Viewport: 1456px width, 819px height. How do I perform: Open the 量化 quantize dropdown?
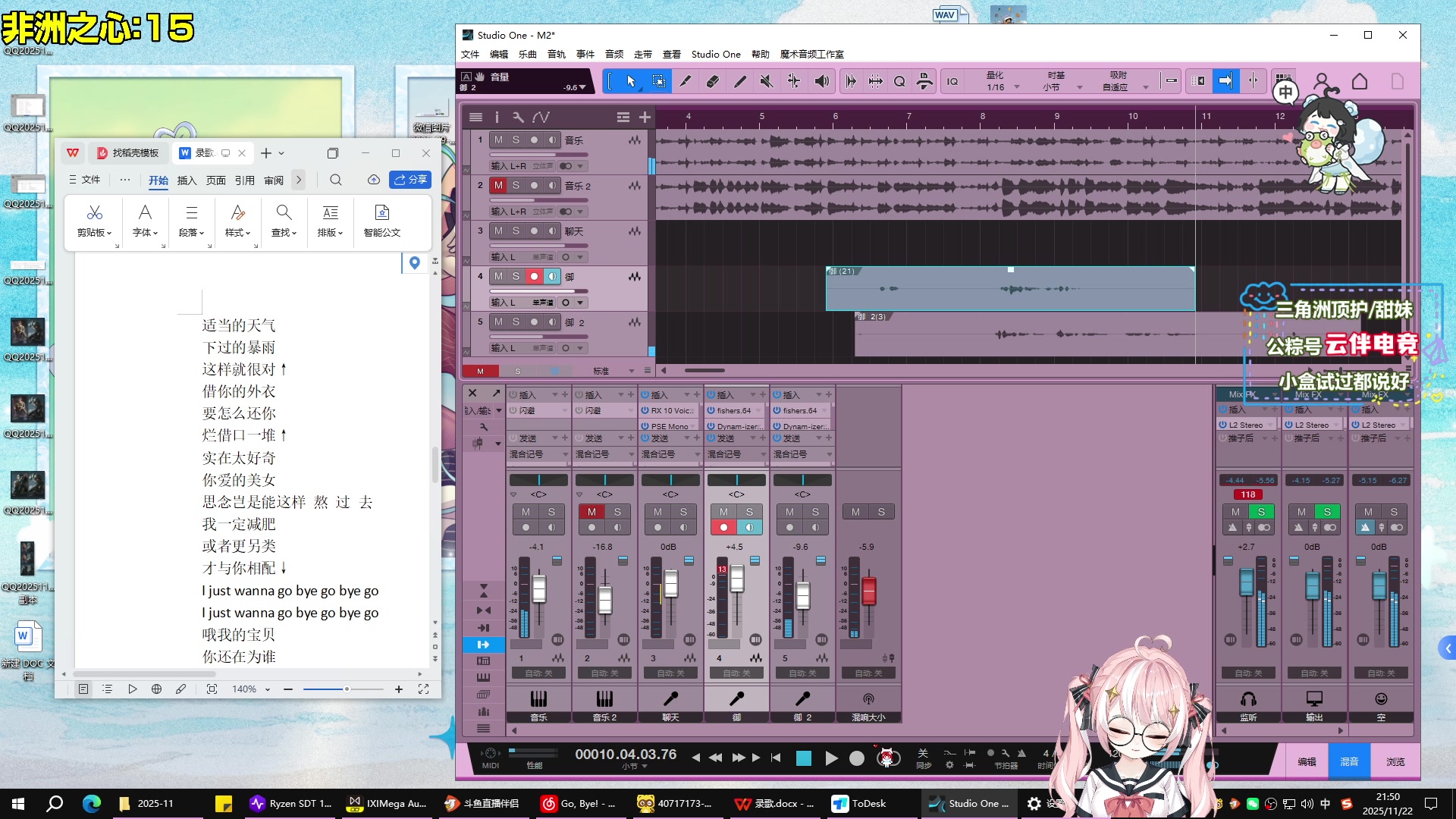click(x=1016, y=87)
